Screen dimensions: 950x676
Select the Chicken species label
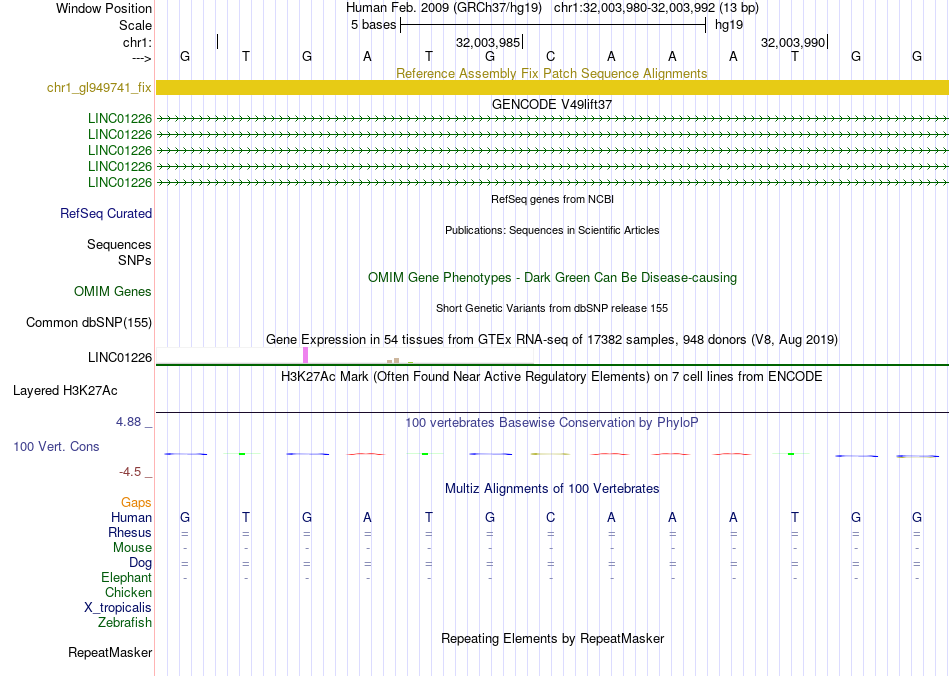click(x=128, y=592)
